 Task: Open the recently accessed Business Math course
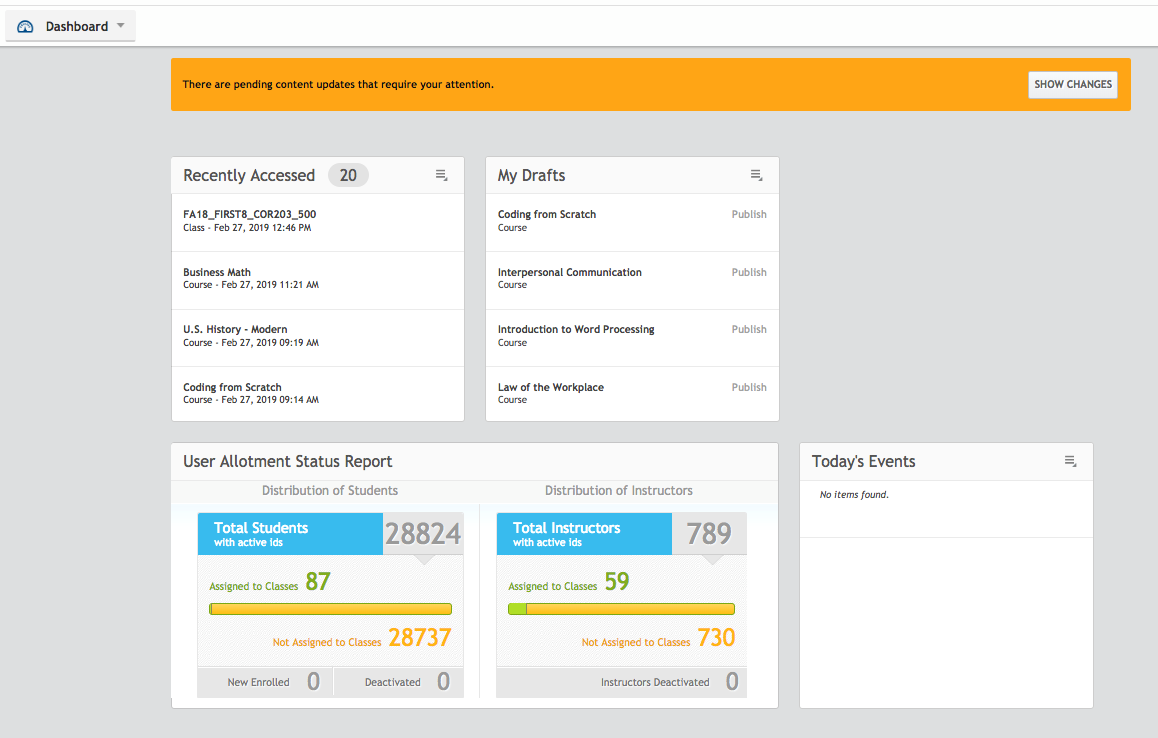click(217, 272)
